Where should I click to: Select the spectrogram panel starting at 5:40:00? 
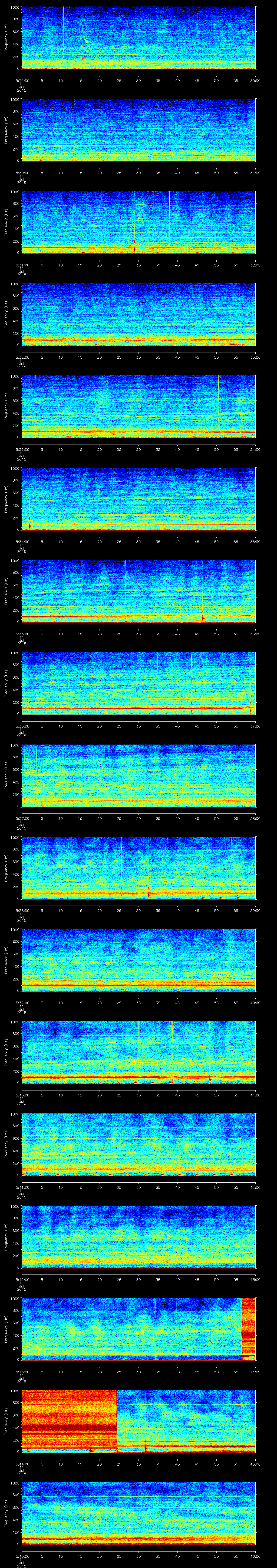[x=138, y=1052]
